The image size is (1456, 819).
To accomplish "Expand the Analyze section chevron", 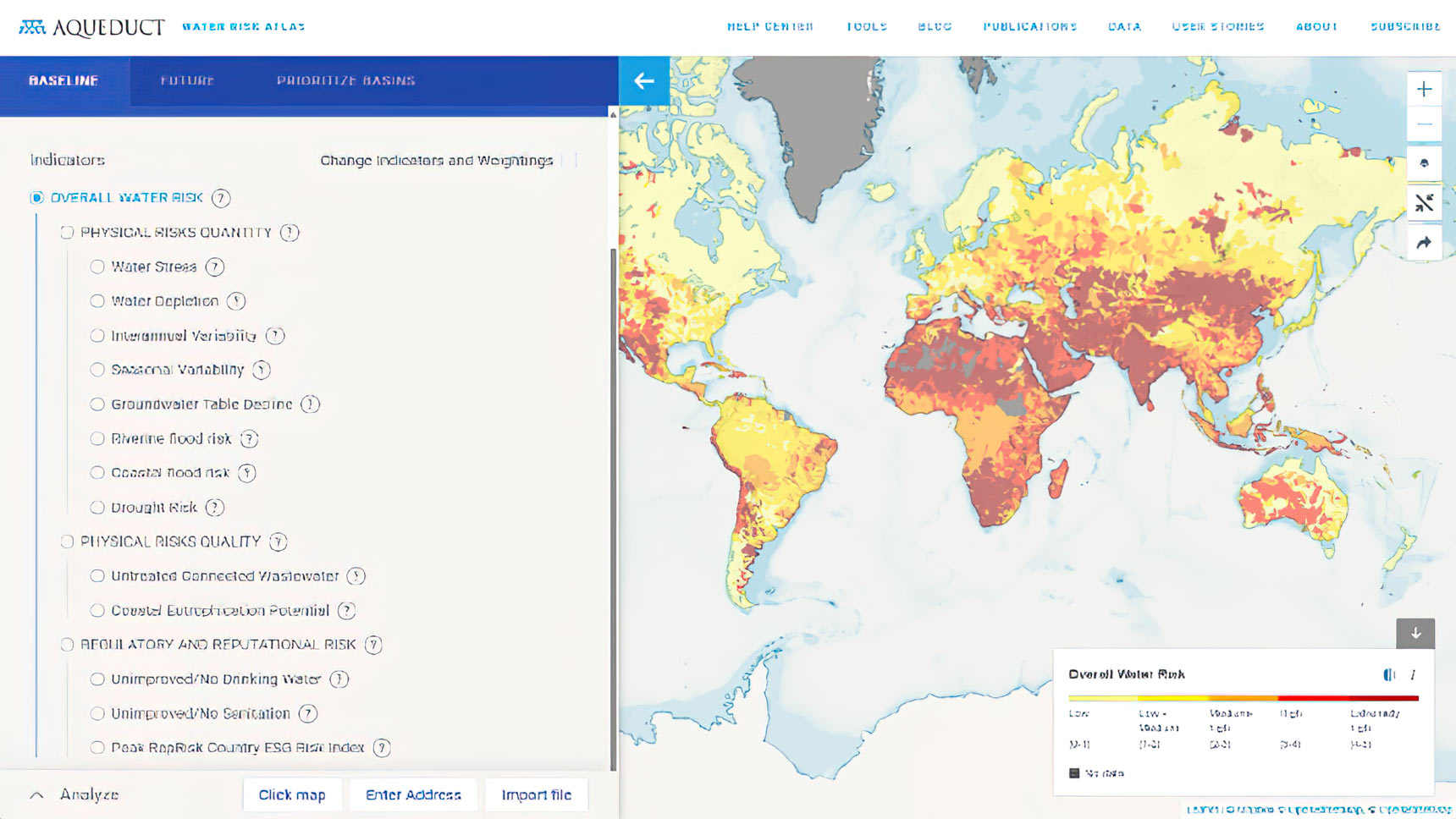I will coord(36,795).
